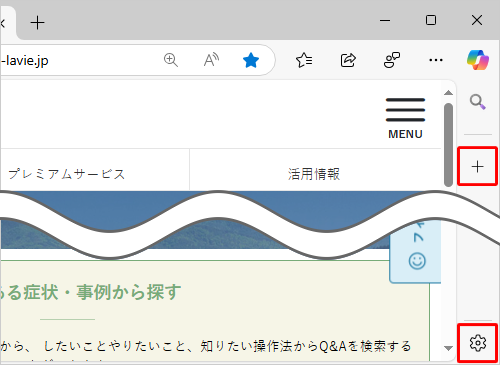Select the 活用情報 tab
This screenshot has width=500, height=365.
[314, 174]
